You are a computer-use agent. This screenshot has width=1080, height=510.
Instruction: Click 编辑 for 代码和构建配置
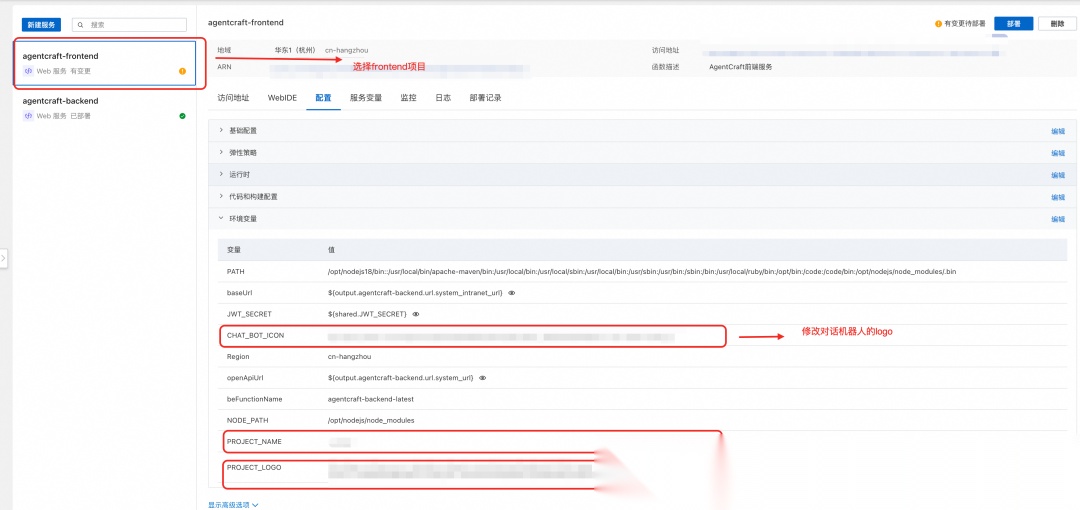pos(1058,197)
